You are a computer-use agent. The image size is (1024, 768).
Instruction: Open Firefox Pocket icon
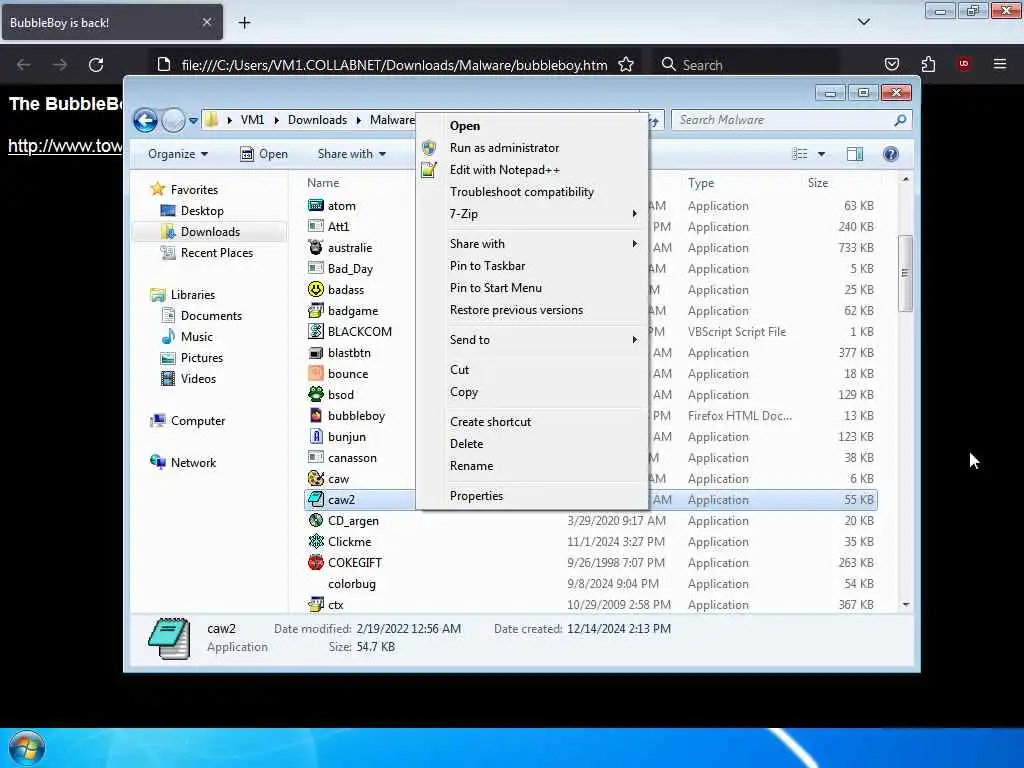[891, 64]
